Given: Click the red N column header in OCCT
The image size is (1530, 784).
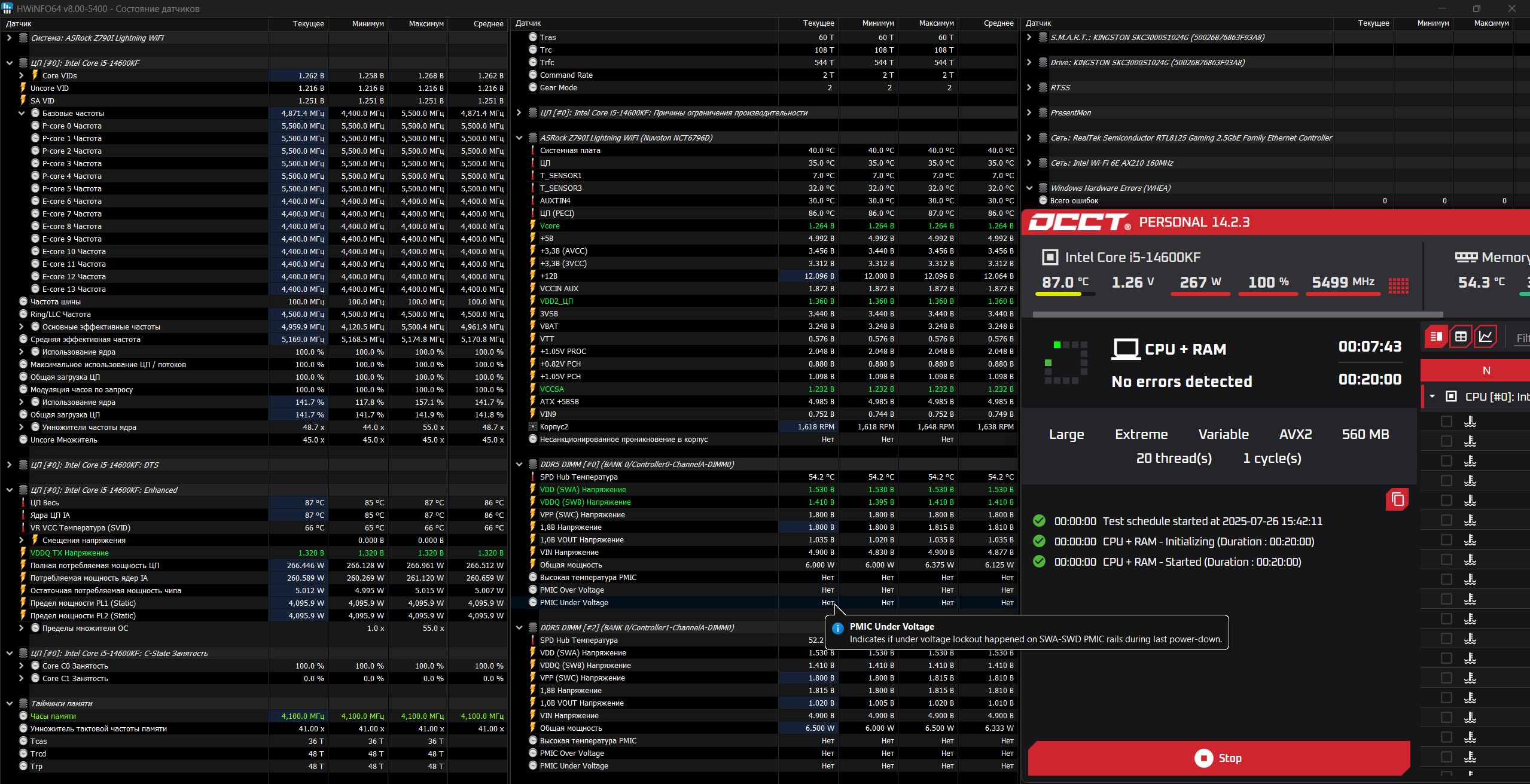Looking at the screenshot, I should click(x=1486, y=371).
